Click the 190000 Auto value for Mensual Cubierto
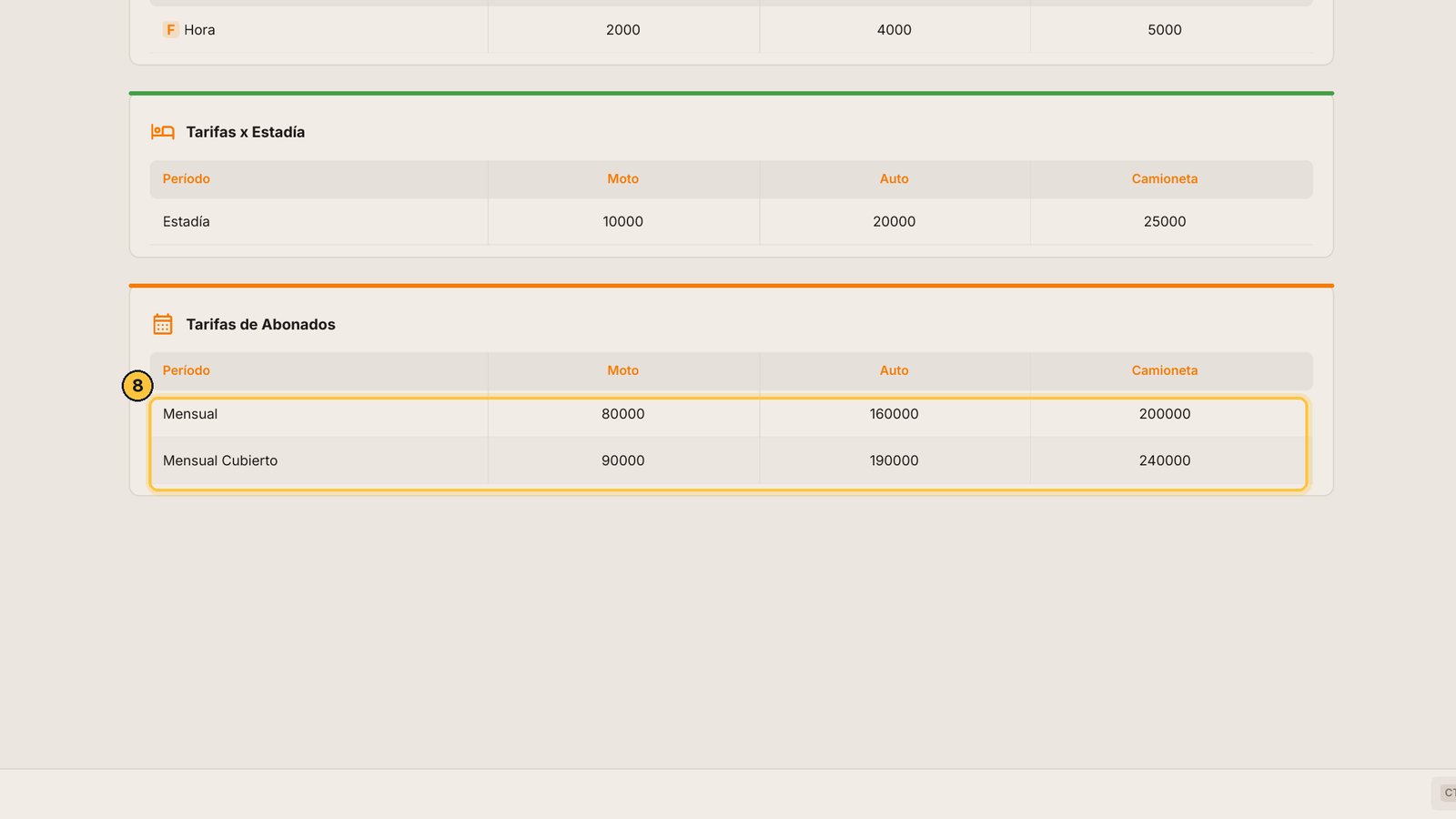1456x819 pixels. coord(895,460)
